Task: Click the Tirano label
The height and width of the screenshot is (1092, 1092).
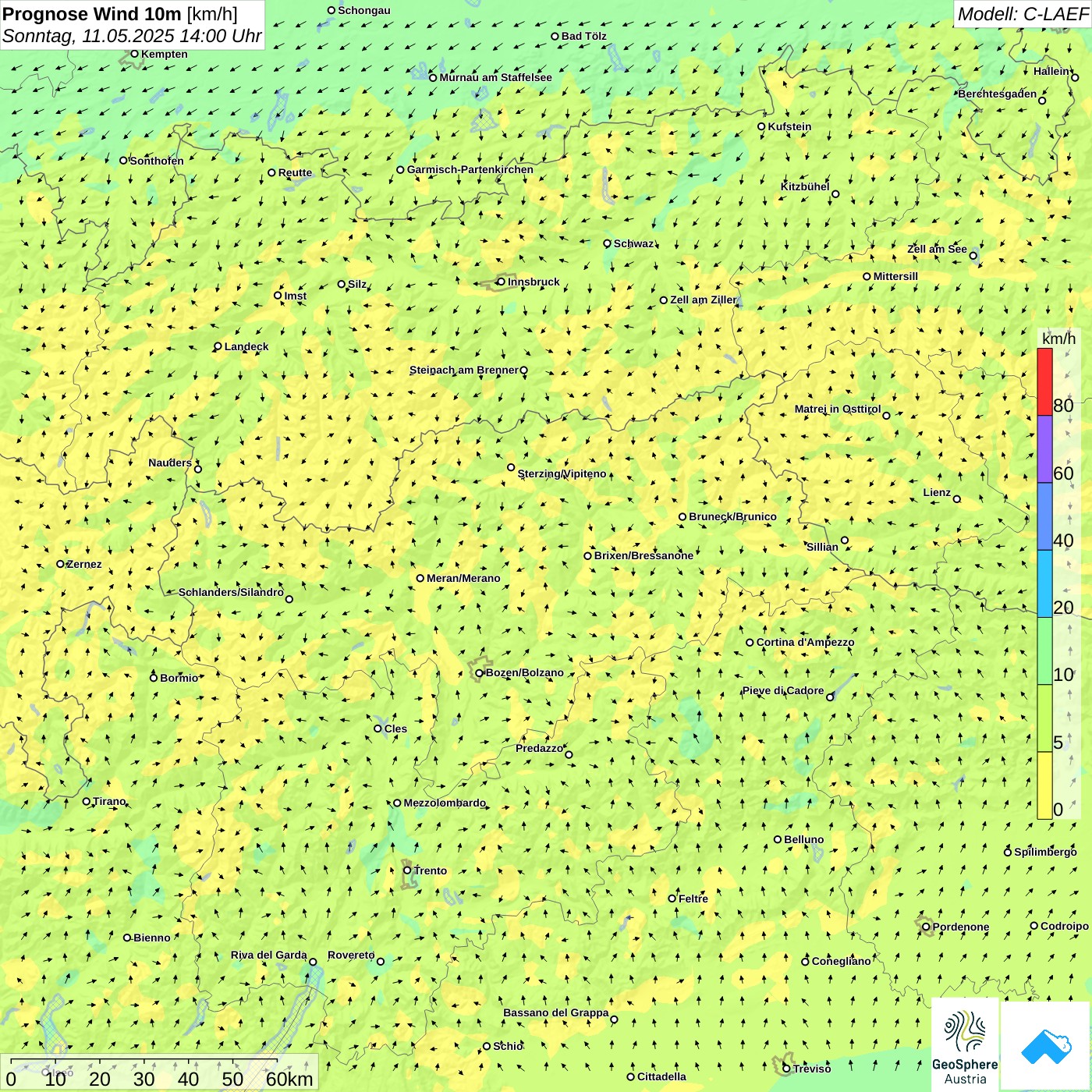Action: click(x=109, y=801)
